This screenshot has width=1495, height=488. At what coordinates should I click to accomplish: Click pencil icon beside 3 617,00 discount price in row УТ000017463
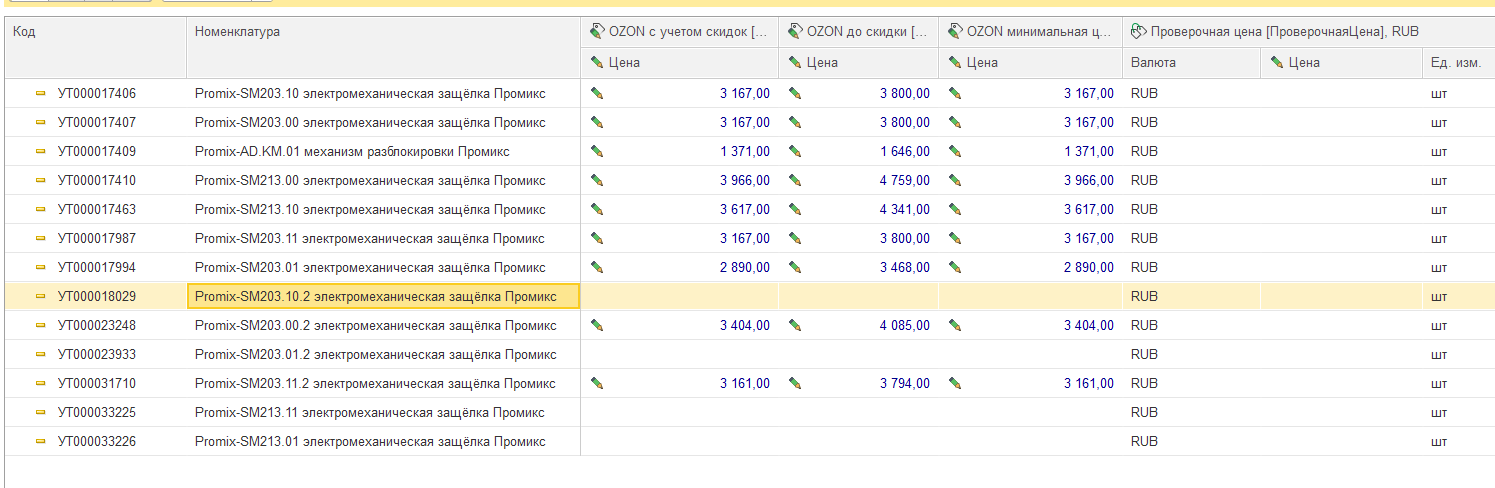click(597, 210)
